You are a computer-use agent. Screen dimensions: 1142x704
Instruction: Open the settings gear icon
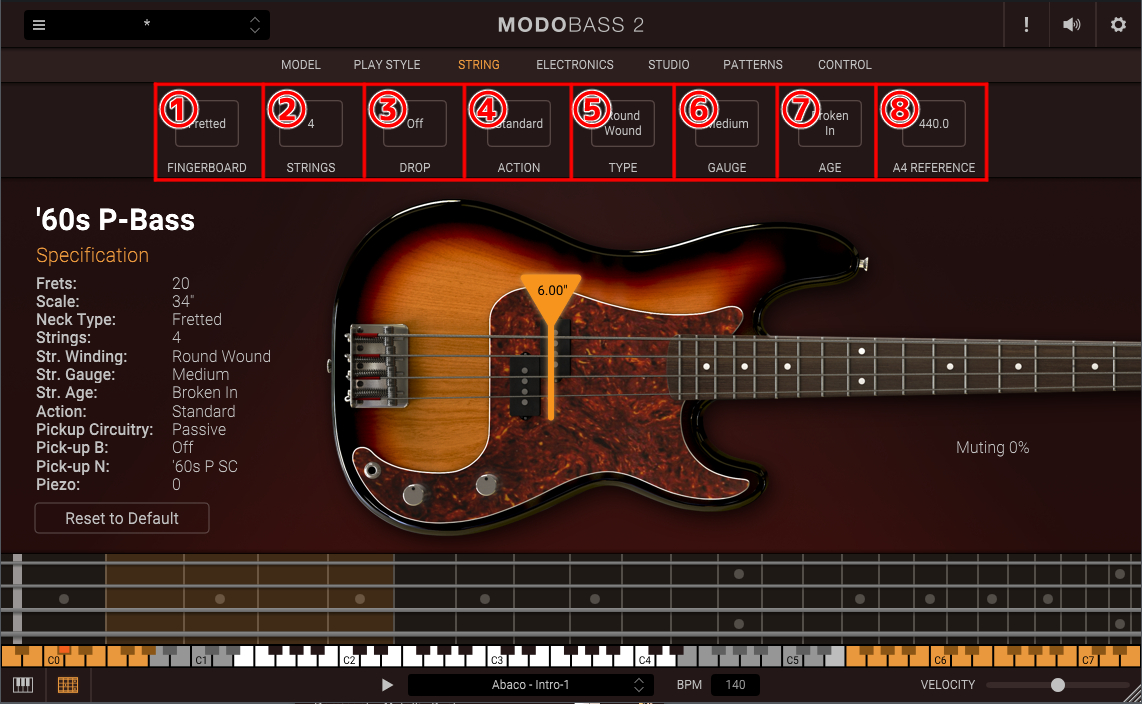pyautogui.click(x=1118, y=25)
